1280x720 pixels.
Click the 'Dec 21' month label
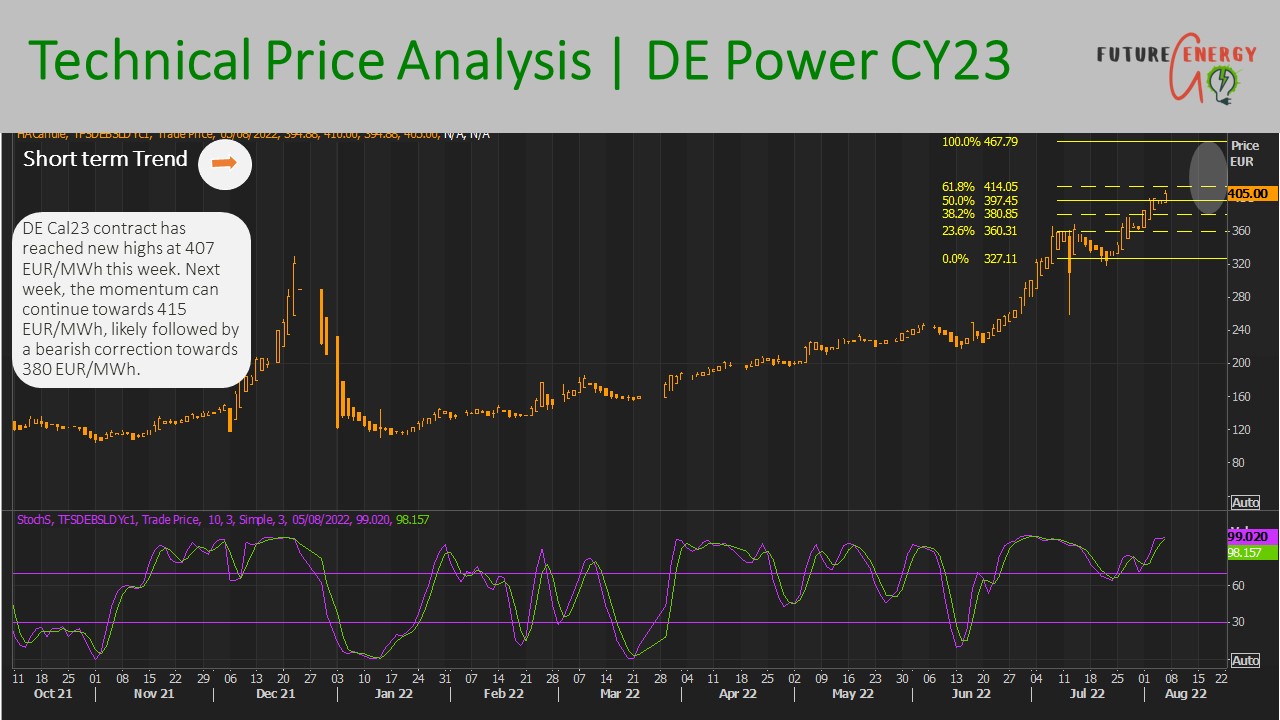pyautogui.click(x=275, y=693)
